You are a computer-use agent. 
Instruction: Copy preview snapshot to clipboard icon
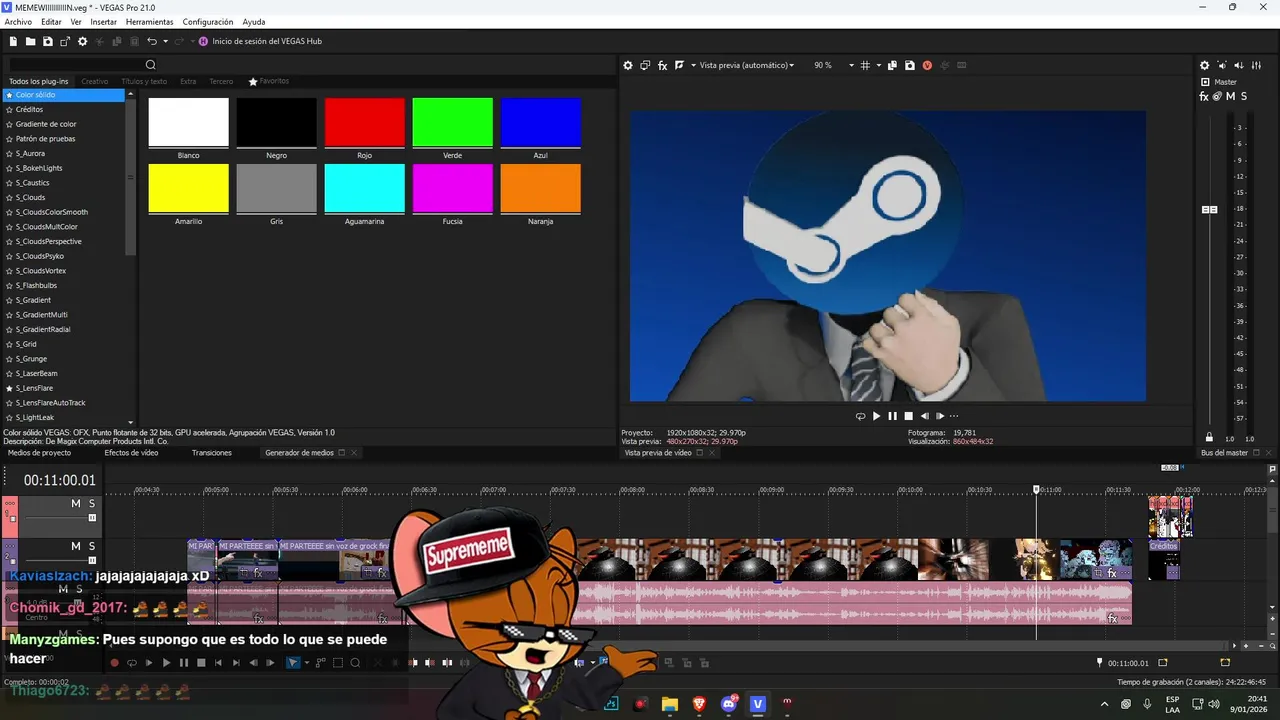pos(893,65)
